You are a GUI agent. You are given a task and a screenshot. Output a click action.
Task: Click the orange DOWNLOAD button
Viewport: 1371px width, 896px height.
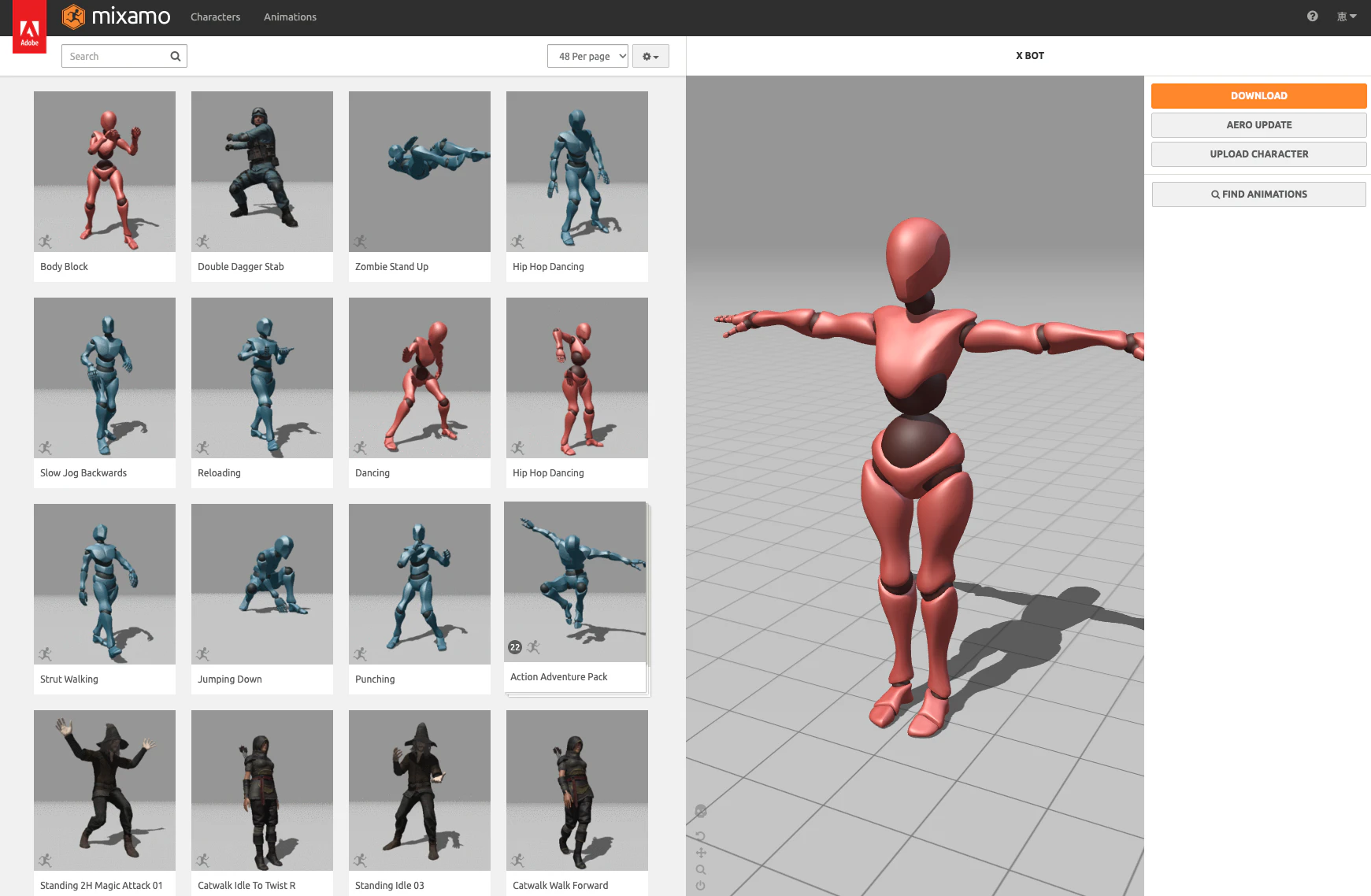pos(1258,95)
